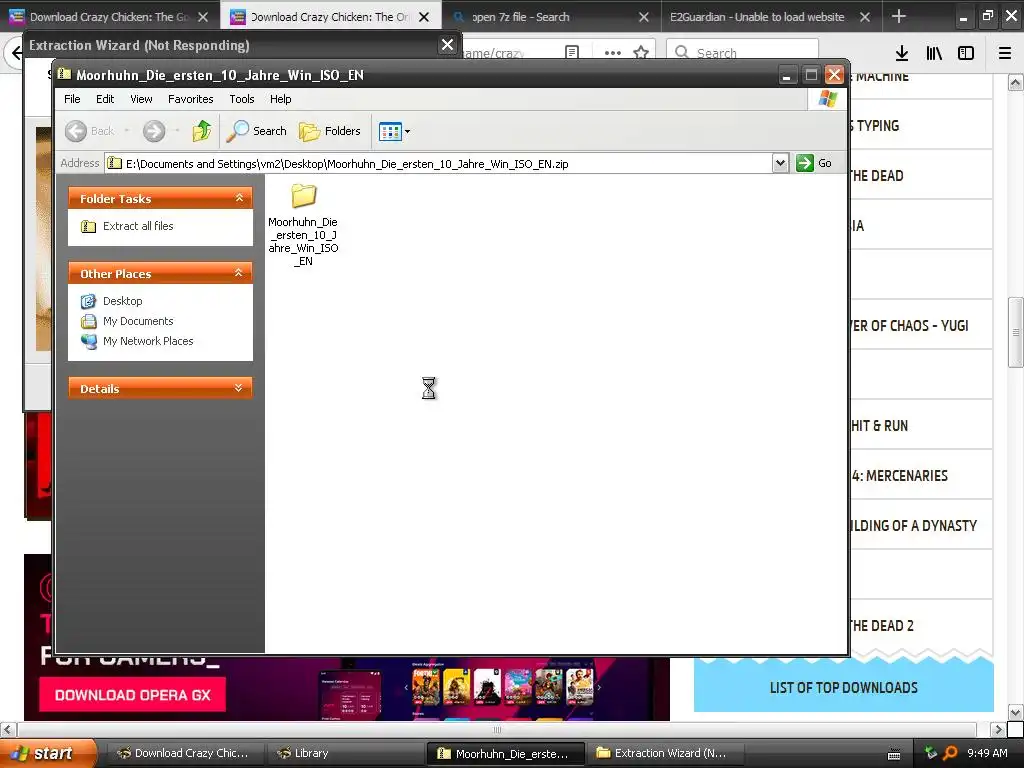Screen dimensions: 1024x768
Task: Open the View menu
Action: 141,99
